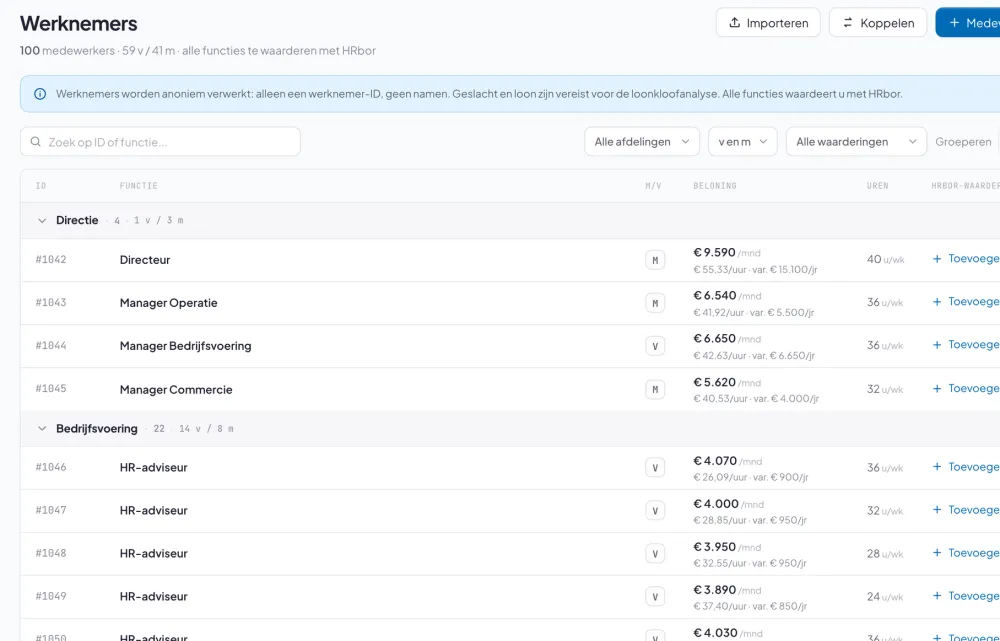Click the V badge for Manager Bedrijfsvoering
The height and width of the screenshot is (641, 1000).
(x=655, y=346)
